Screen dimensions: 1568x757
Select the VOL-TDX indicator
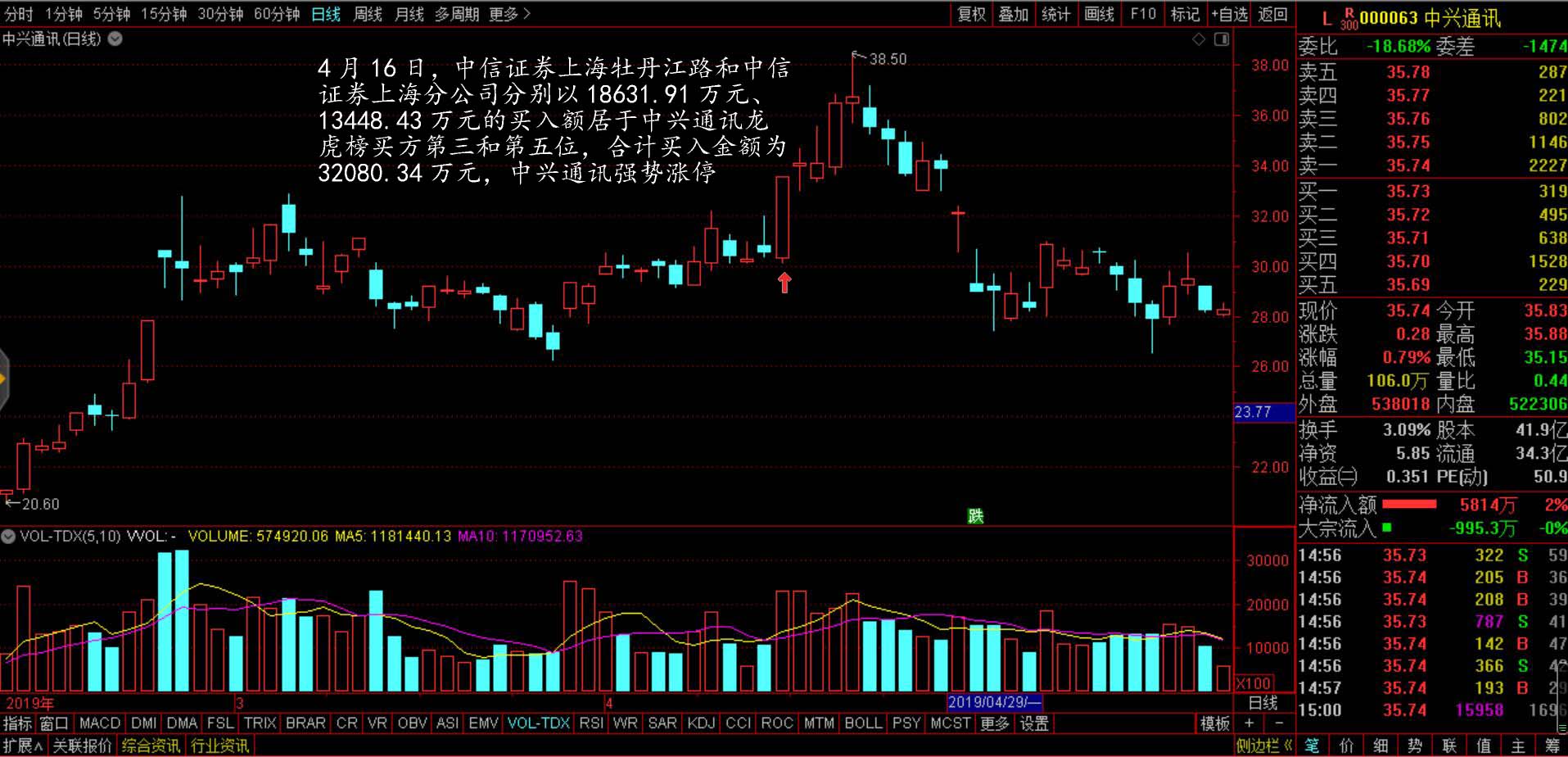tap(538, 723)
